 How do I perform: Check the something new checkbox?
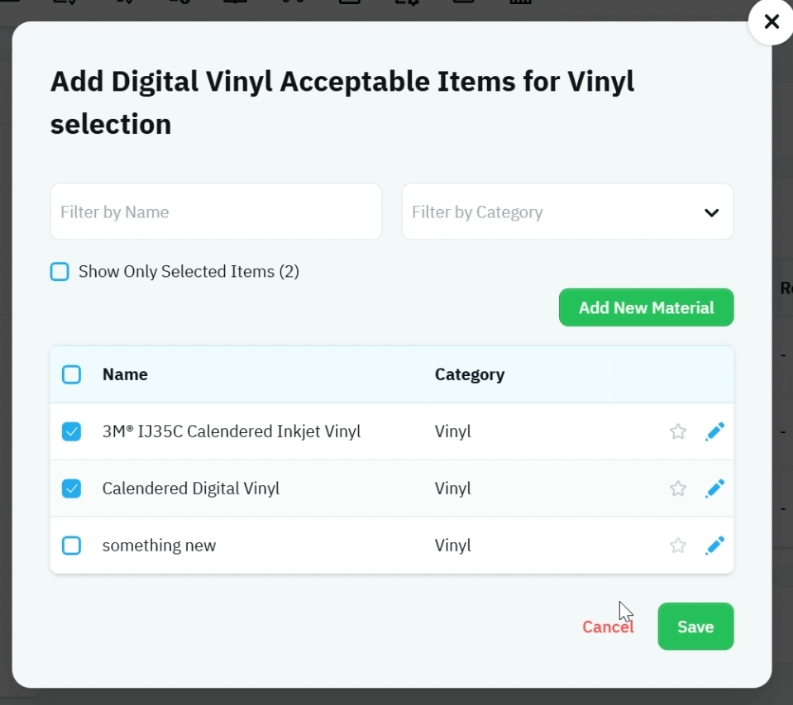tap(71, 546)
